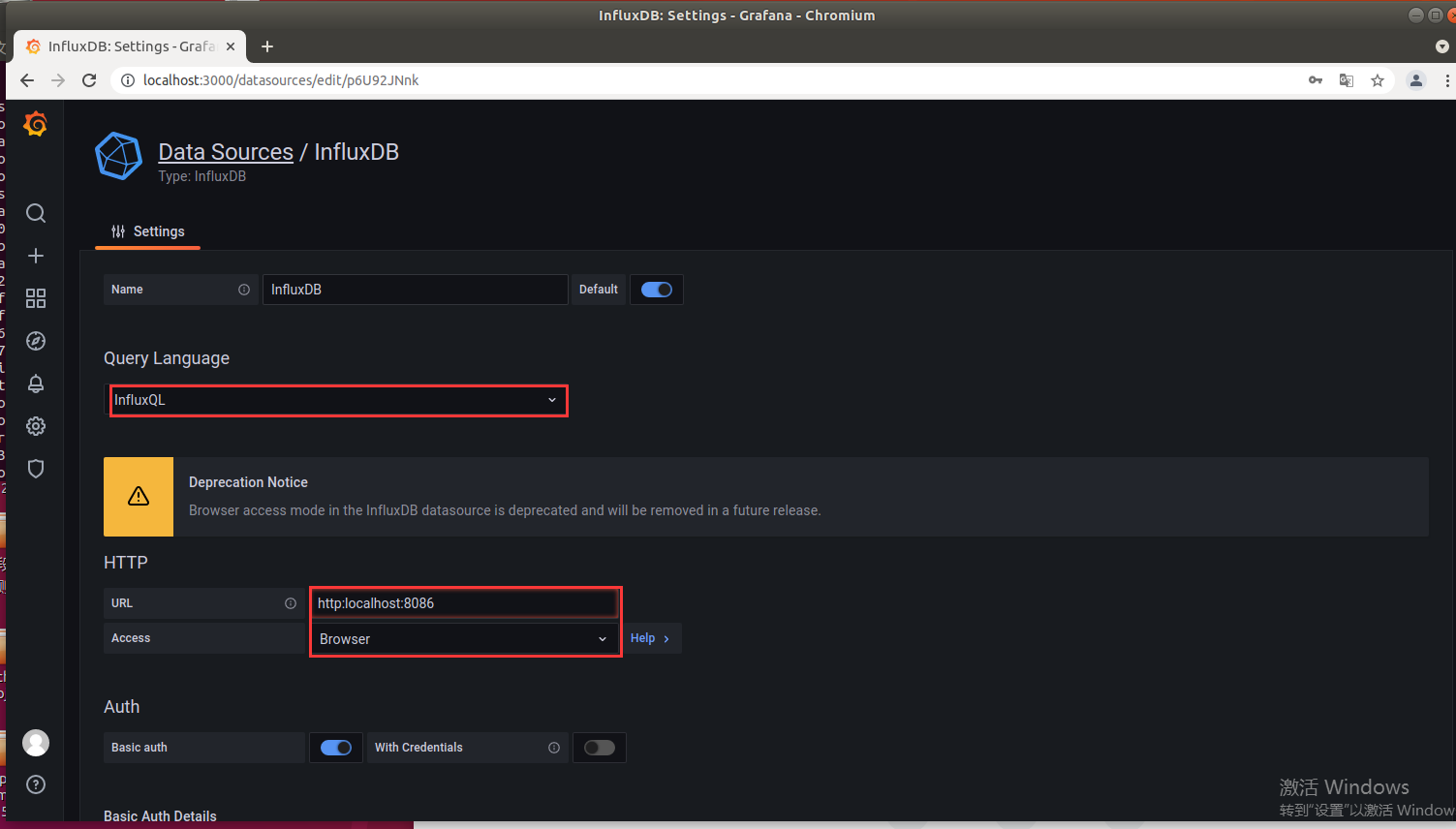Open a new browser tab
The image size is (1456, 829).
(267, 46)
